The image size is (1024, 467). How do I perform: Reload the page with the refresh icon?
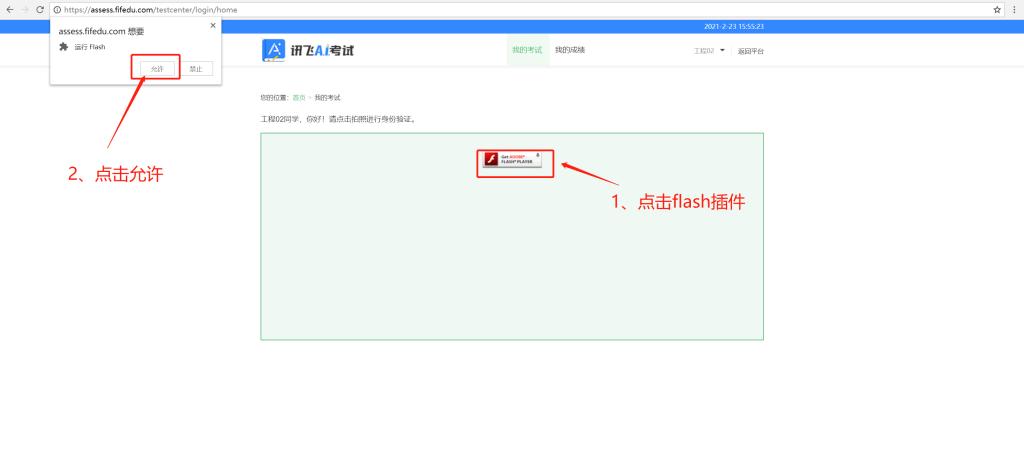(40, 9)
